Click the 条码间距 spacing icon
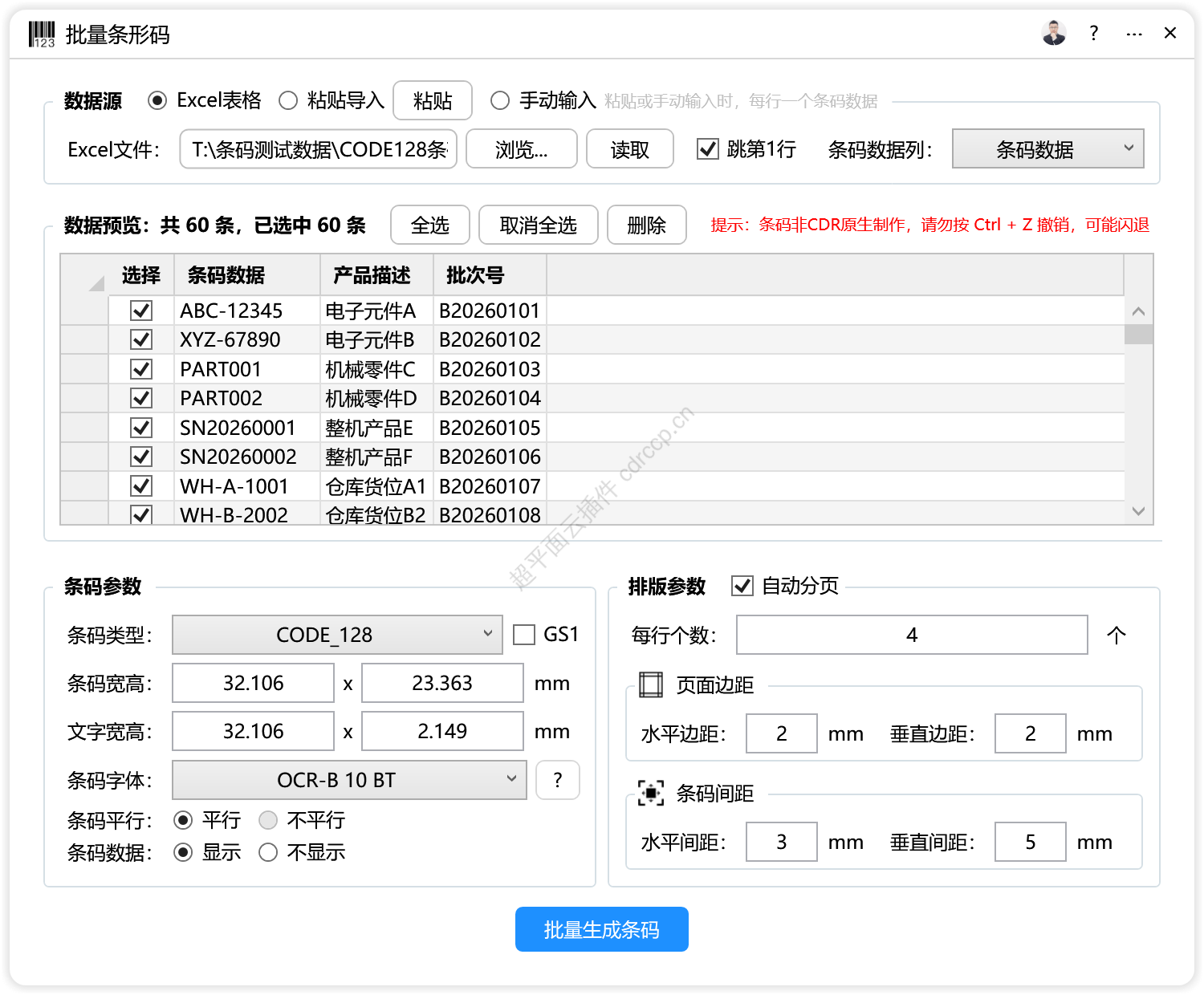The image size is (1204, 995). pos(651,793)
